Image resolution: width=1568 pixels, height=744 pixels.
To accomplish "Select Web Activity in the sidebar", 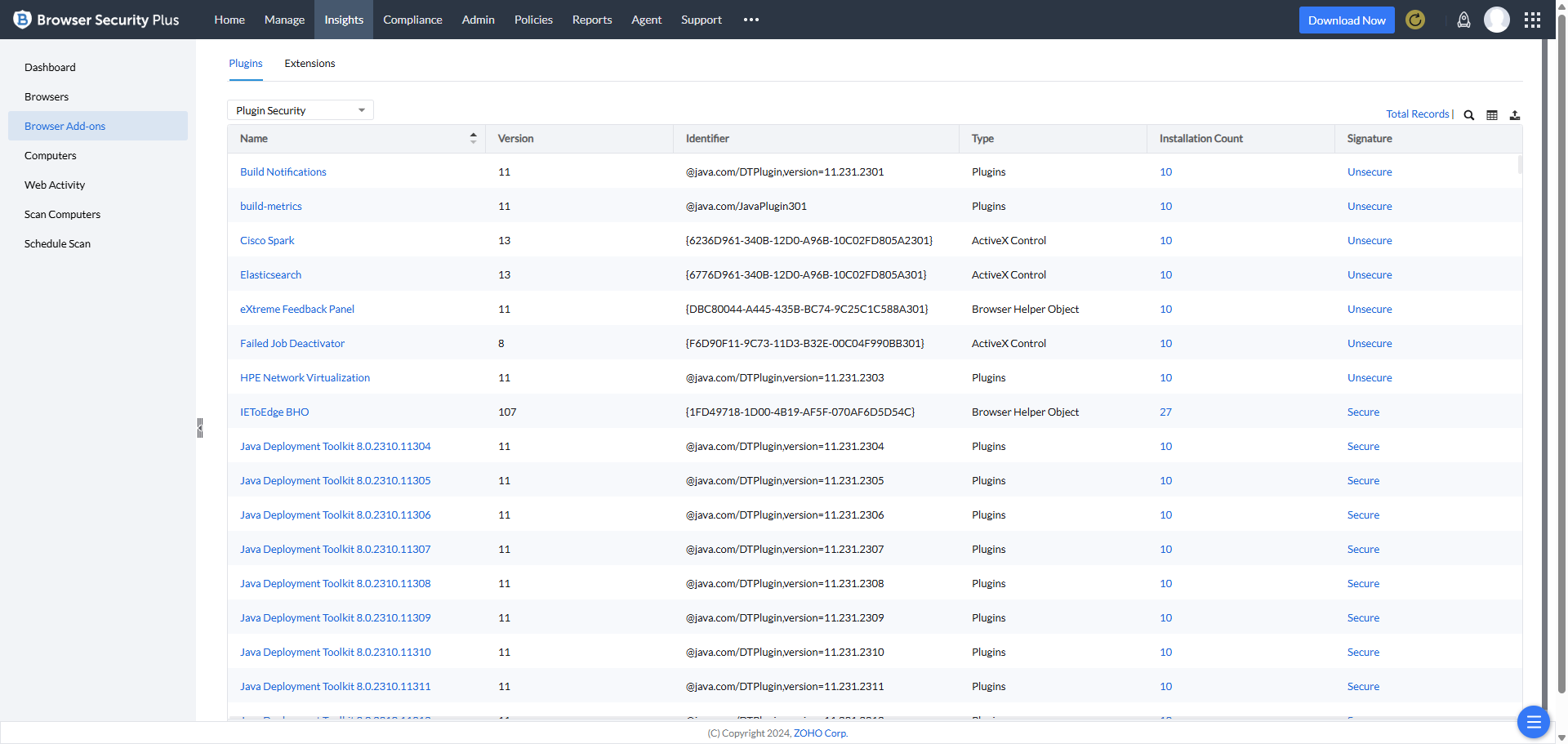I will pos(55,185).
